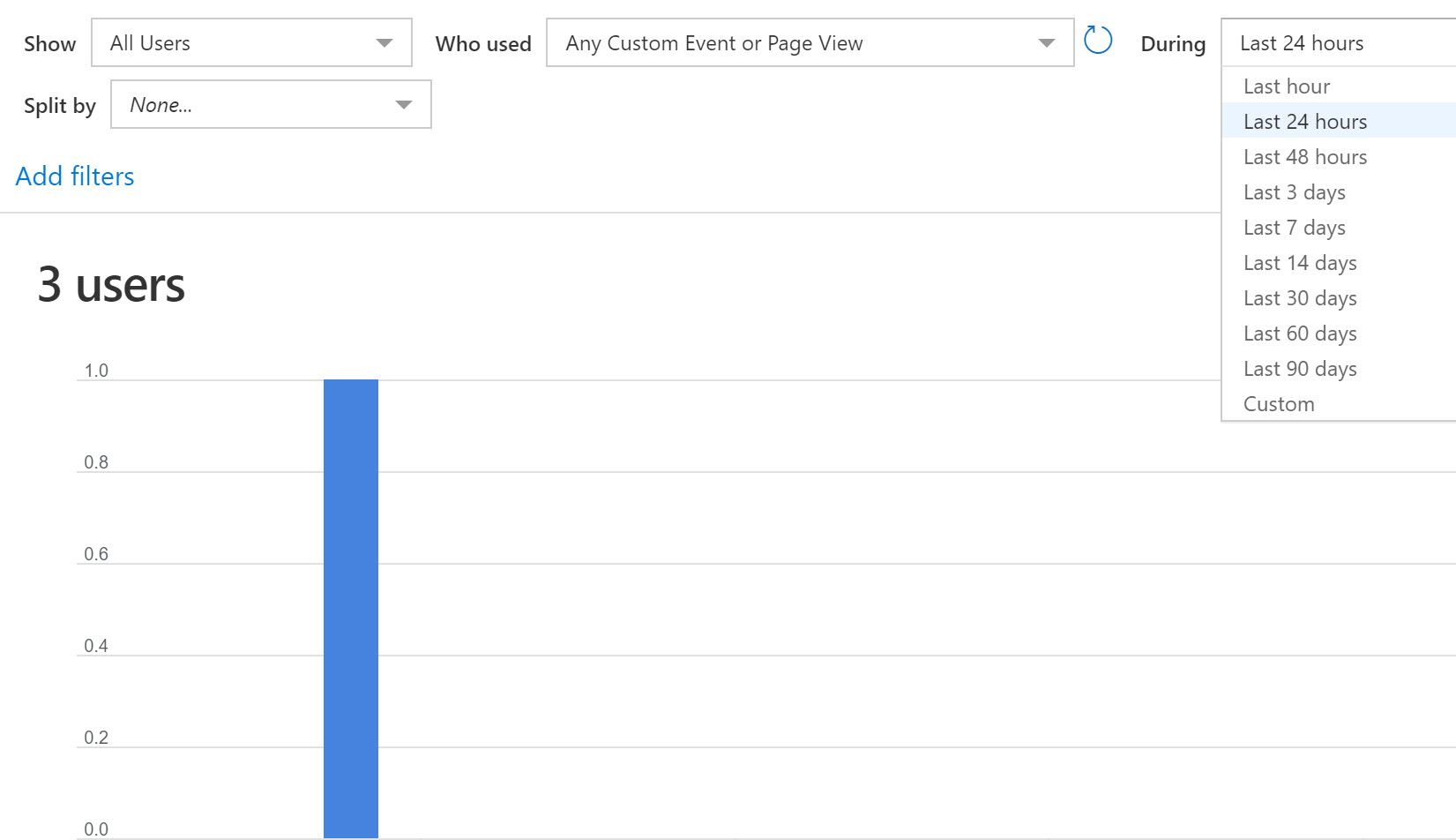Image resolution: width=1456 pixels, height=840 pixels.
Task: Choose Custom time range option
Action: tap(1278, 403)
